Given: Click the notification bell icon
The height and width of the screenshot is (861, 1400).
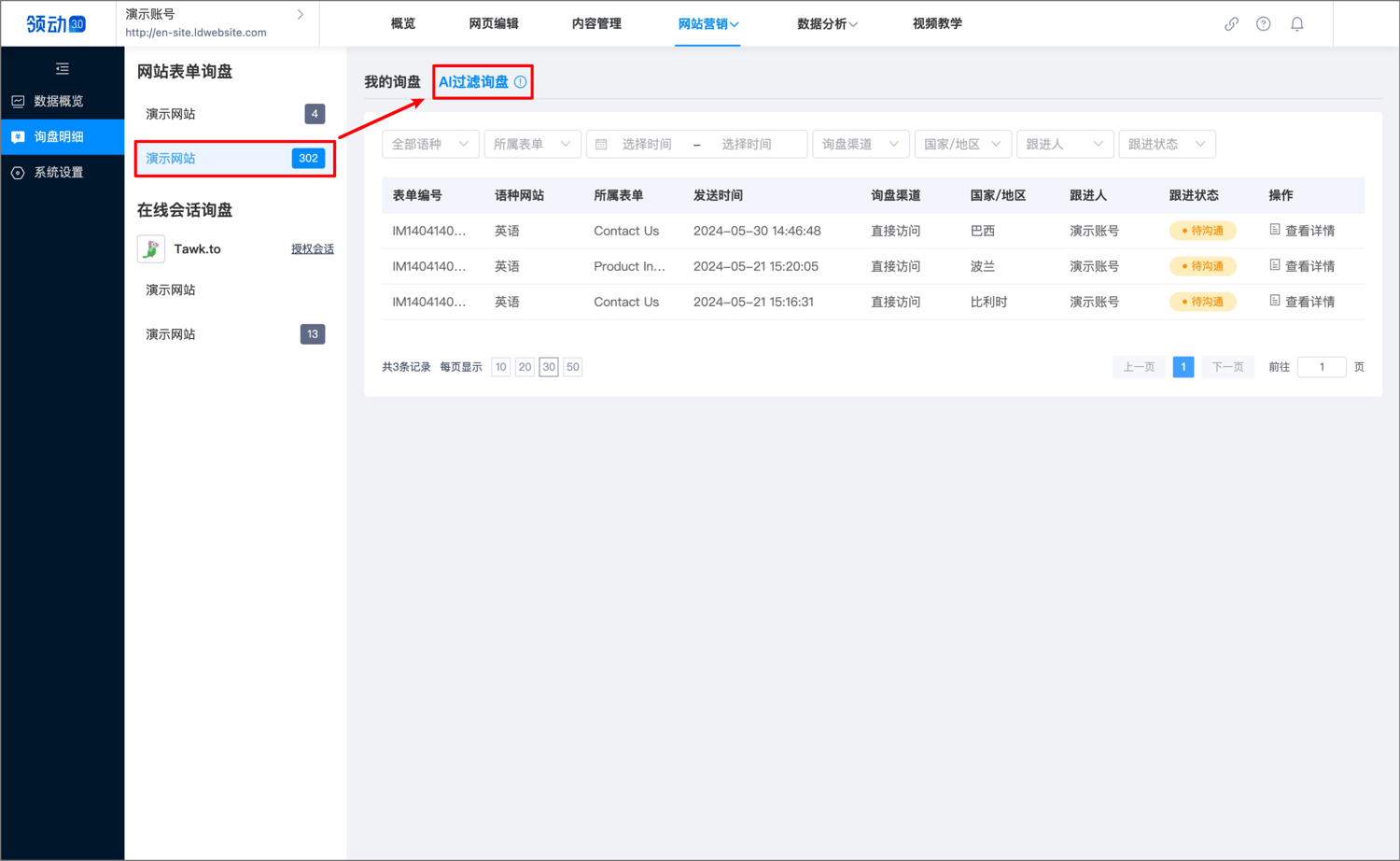Looking at the screenshot, I should point(1296,24).
